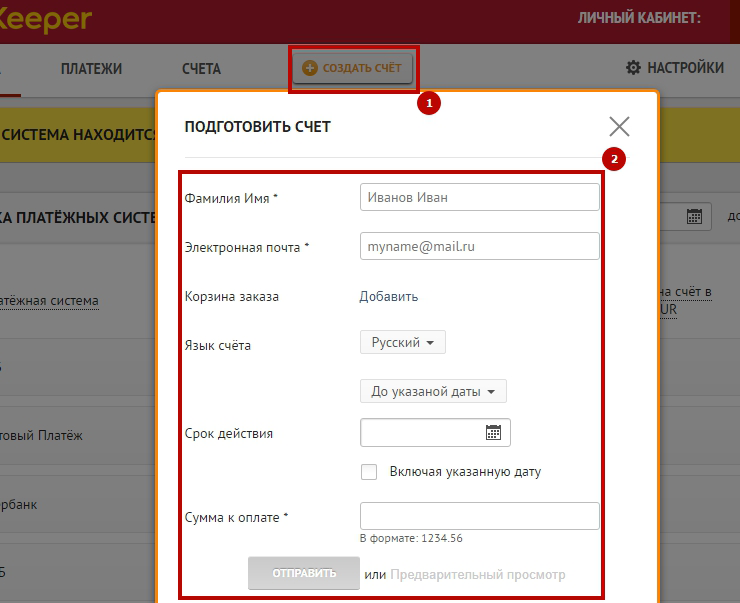Click the plus icon on Создать счёт
Image resolution: width=740 pixels, height=603 pixels.
click(310, 69)
